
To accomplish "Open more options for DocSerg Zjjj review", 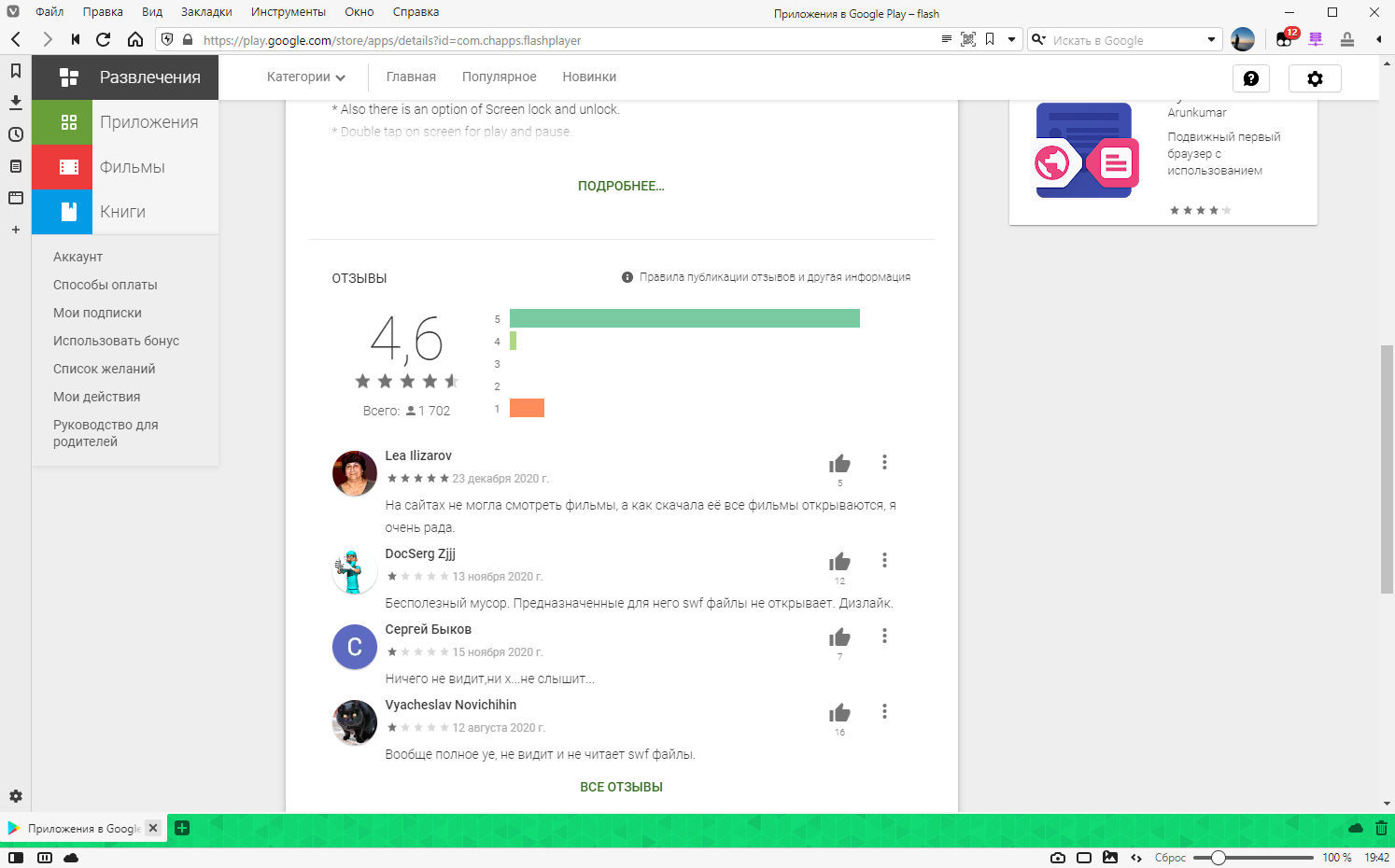I will (x=884, y=560).
